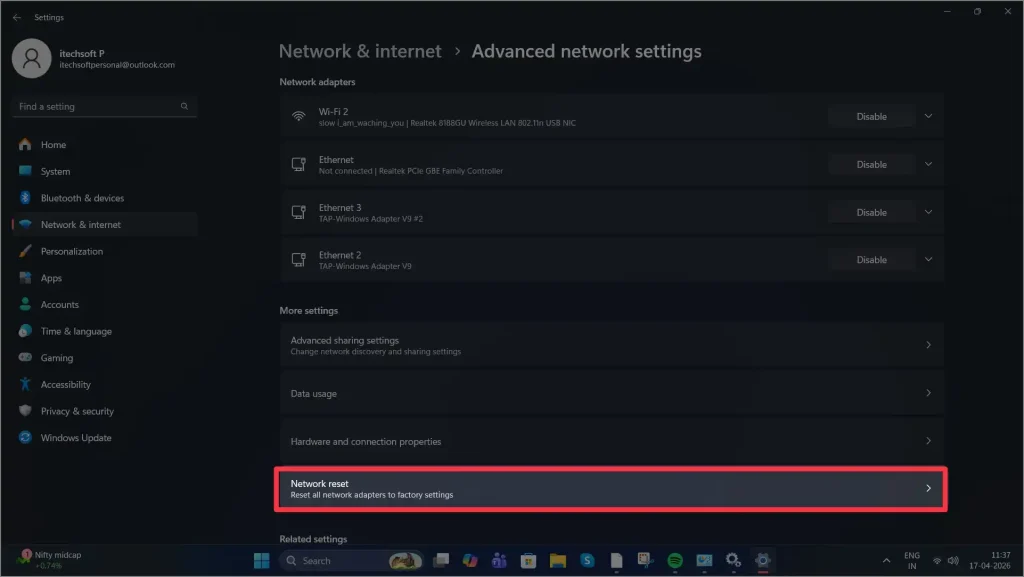Open Advanced sharing settings
Image resolution: width=1024 pixels, height=577 pixels.
coord(611,345)
